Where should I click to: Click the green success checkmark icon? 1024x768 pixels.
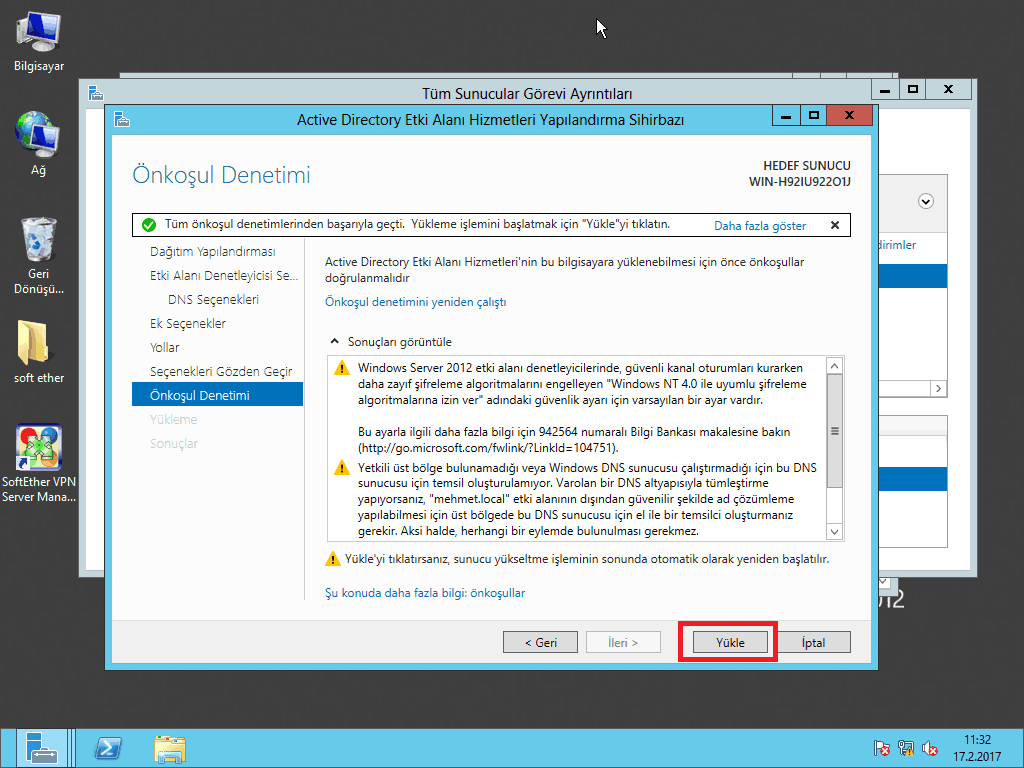click(149, 225)
